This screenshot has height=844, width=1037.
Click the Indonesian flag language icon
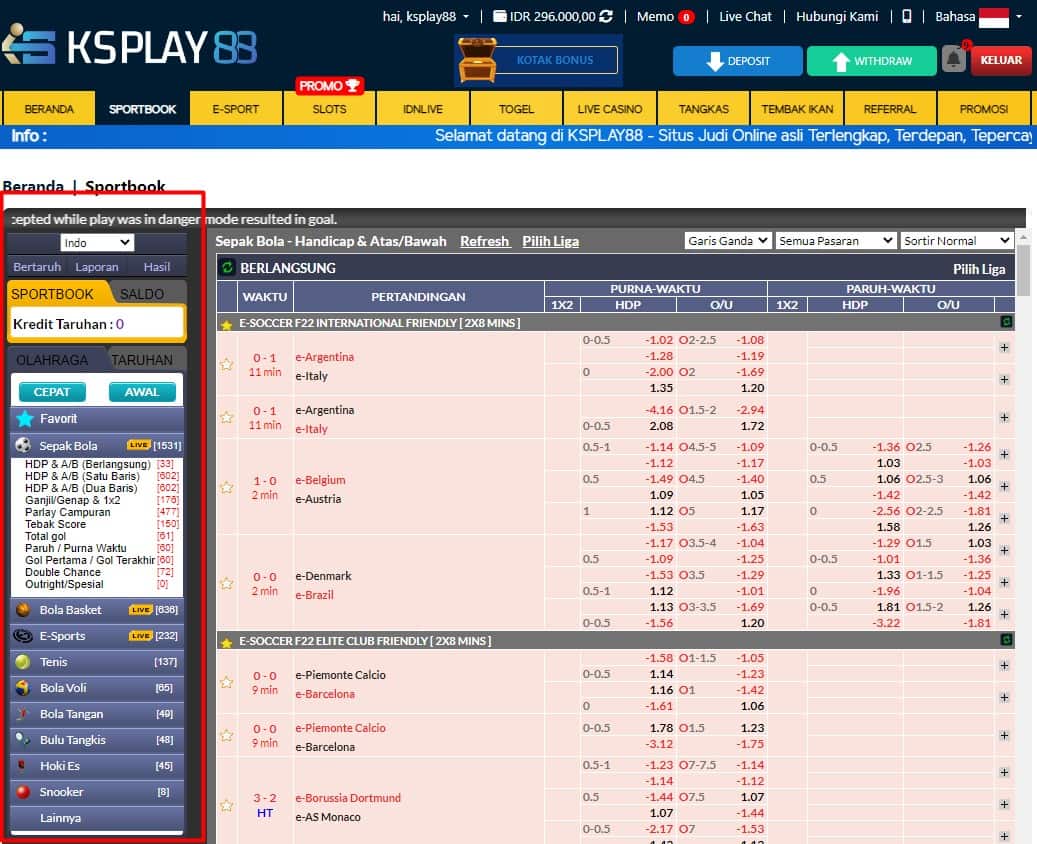tap(993, 17)
